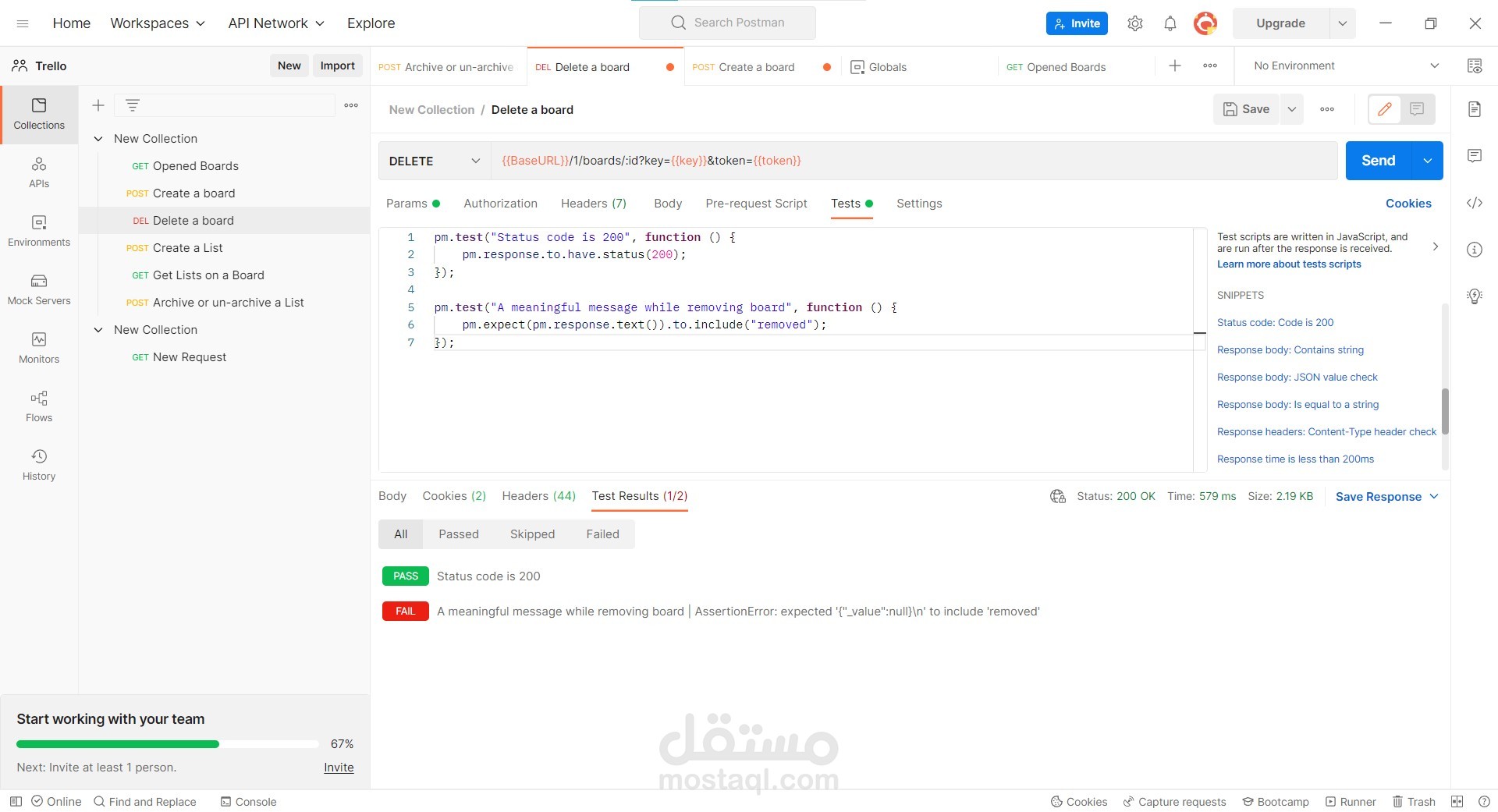
Task: Open the Help icon in status bar
Action: coord(1484,802)
